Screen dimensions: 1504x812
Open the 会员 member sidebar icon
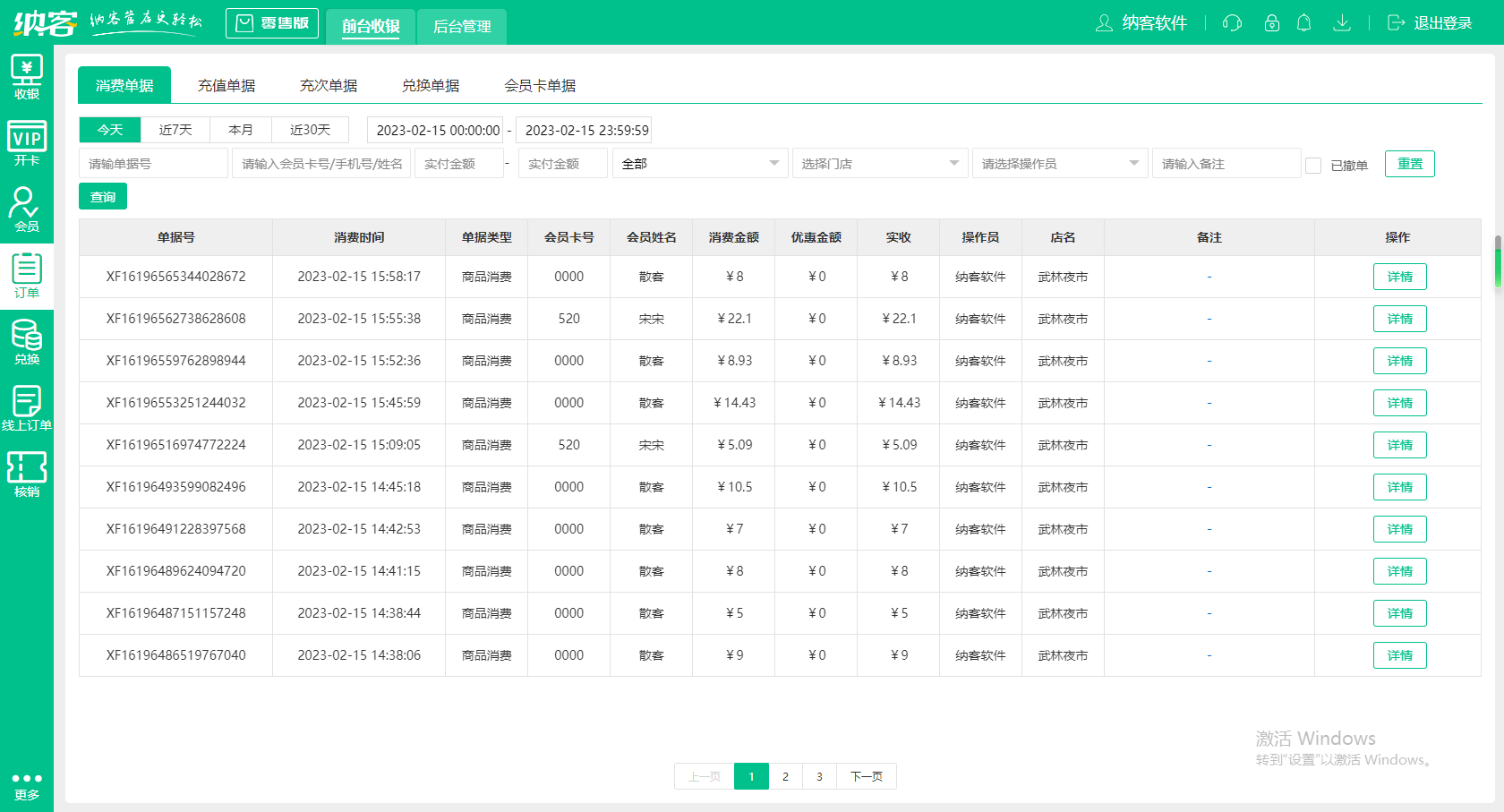[27, 209]
